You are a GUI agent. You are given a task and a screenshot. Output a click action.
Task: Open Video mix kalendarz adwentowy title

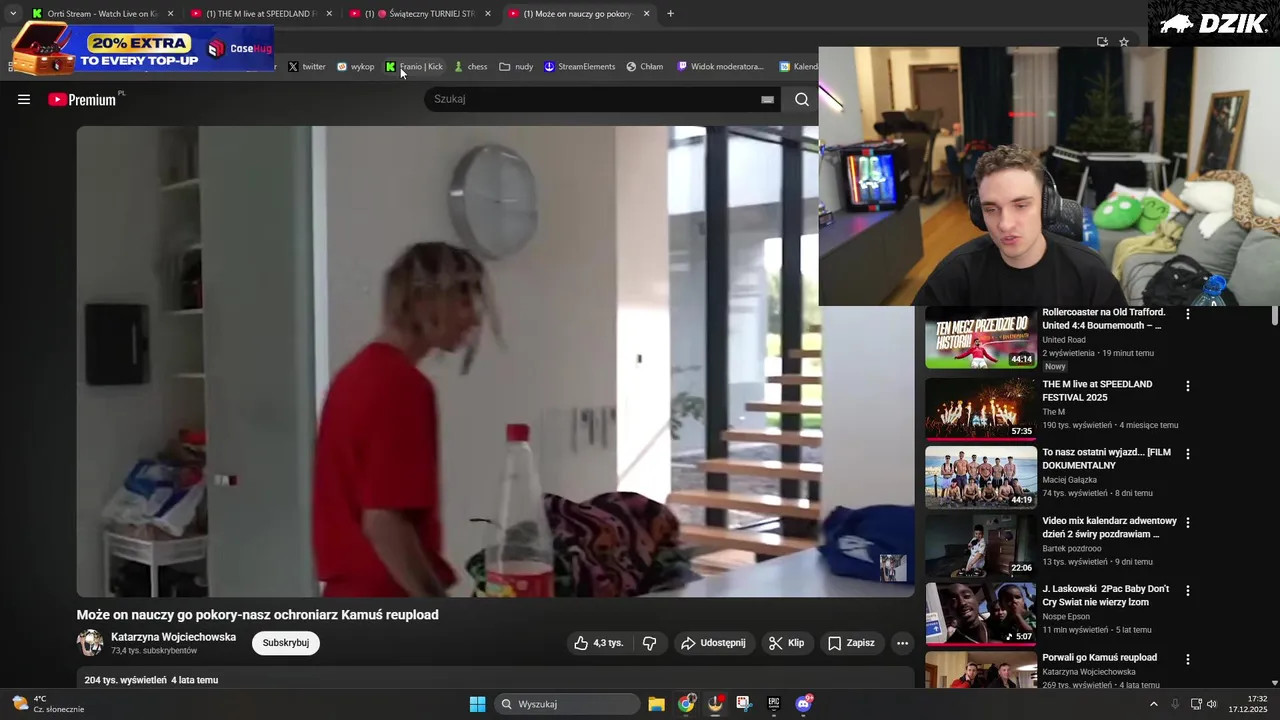1109,528
